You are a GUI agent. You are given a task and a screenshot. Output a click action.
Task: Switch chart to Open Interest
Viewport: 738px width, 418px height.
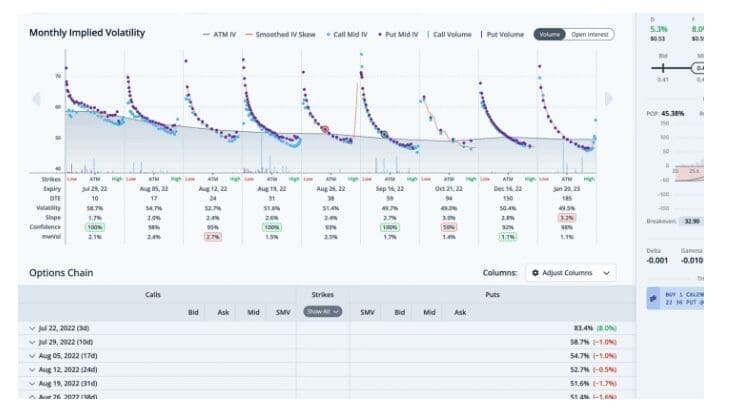(590, 34)
